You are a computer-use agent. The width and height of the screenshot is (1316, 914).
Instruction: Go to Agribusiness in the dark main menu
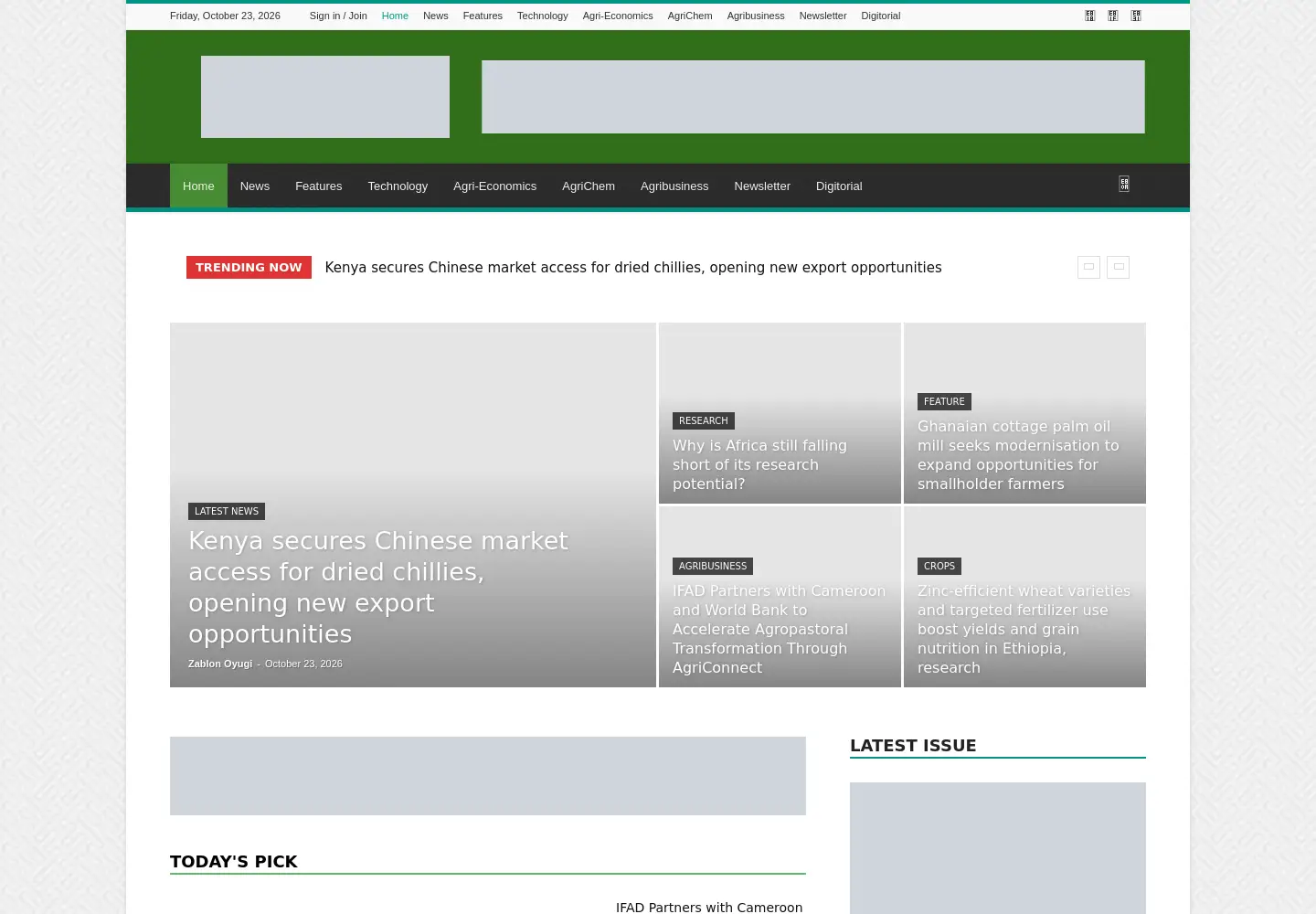point(674,186)
